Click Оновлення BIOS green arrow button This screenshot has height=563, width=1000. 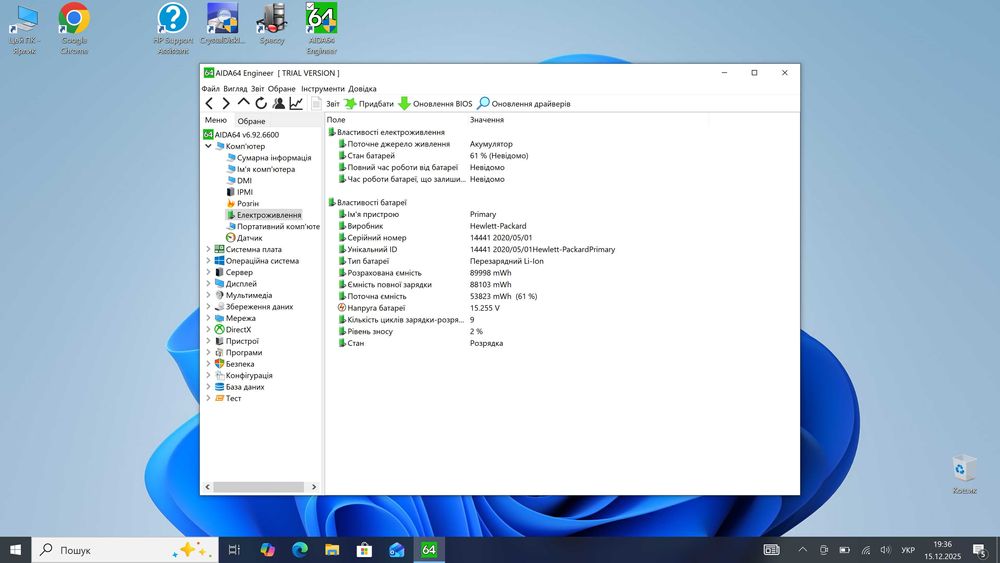click(435, 104)
